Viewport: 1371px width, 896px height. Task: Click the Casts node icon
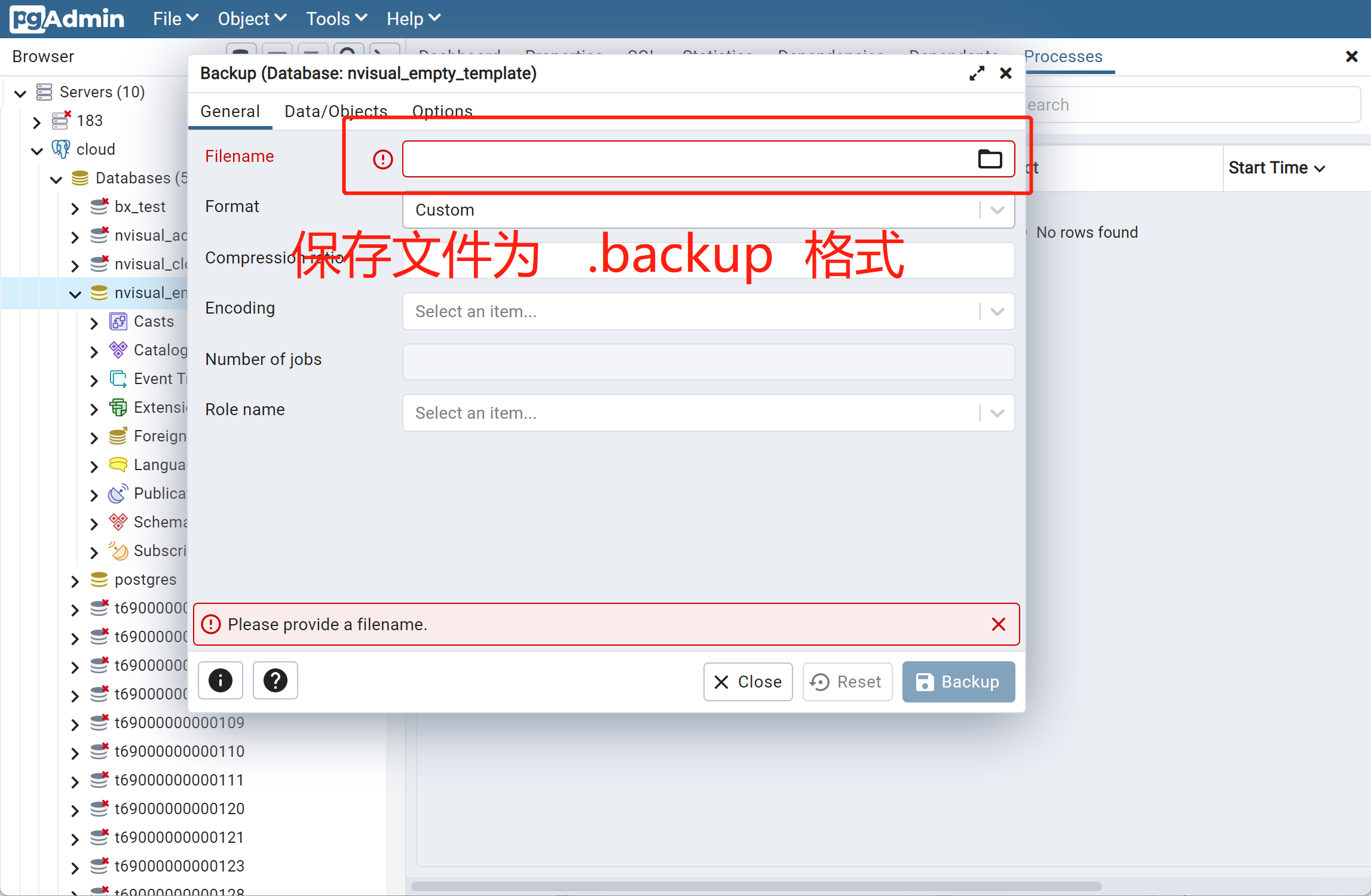tap(118, 321)
